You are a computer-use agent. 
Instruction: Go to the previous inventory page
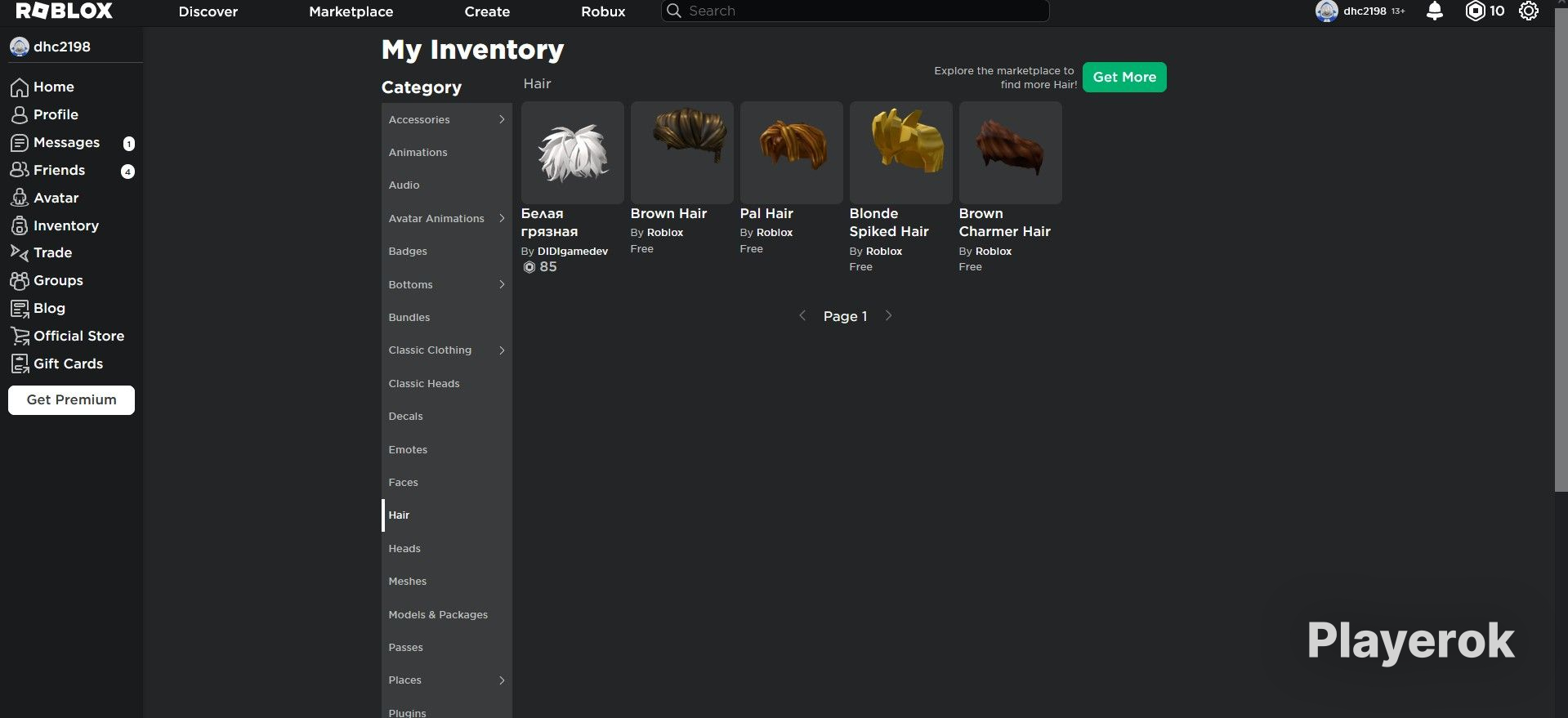[x=802, y=316]
